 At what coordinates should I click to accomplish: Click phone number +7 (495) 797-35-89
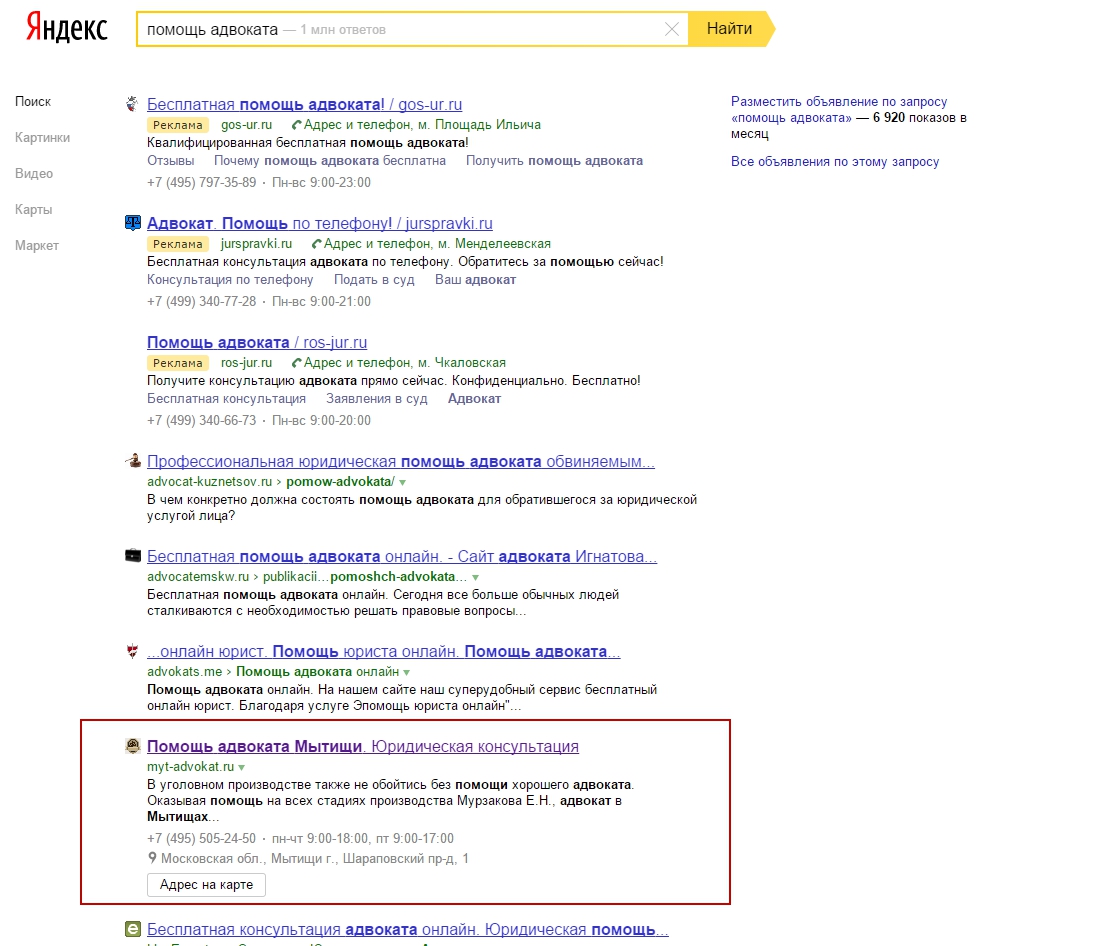click(202, 183)
